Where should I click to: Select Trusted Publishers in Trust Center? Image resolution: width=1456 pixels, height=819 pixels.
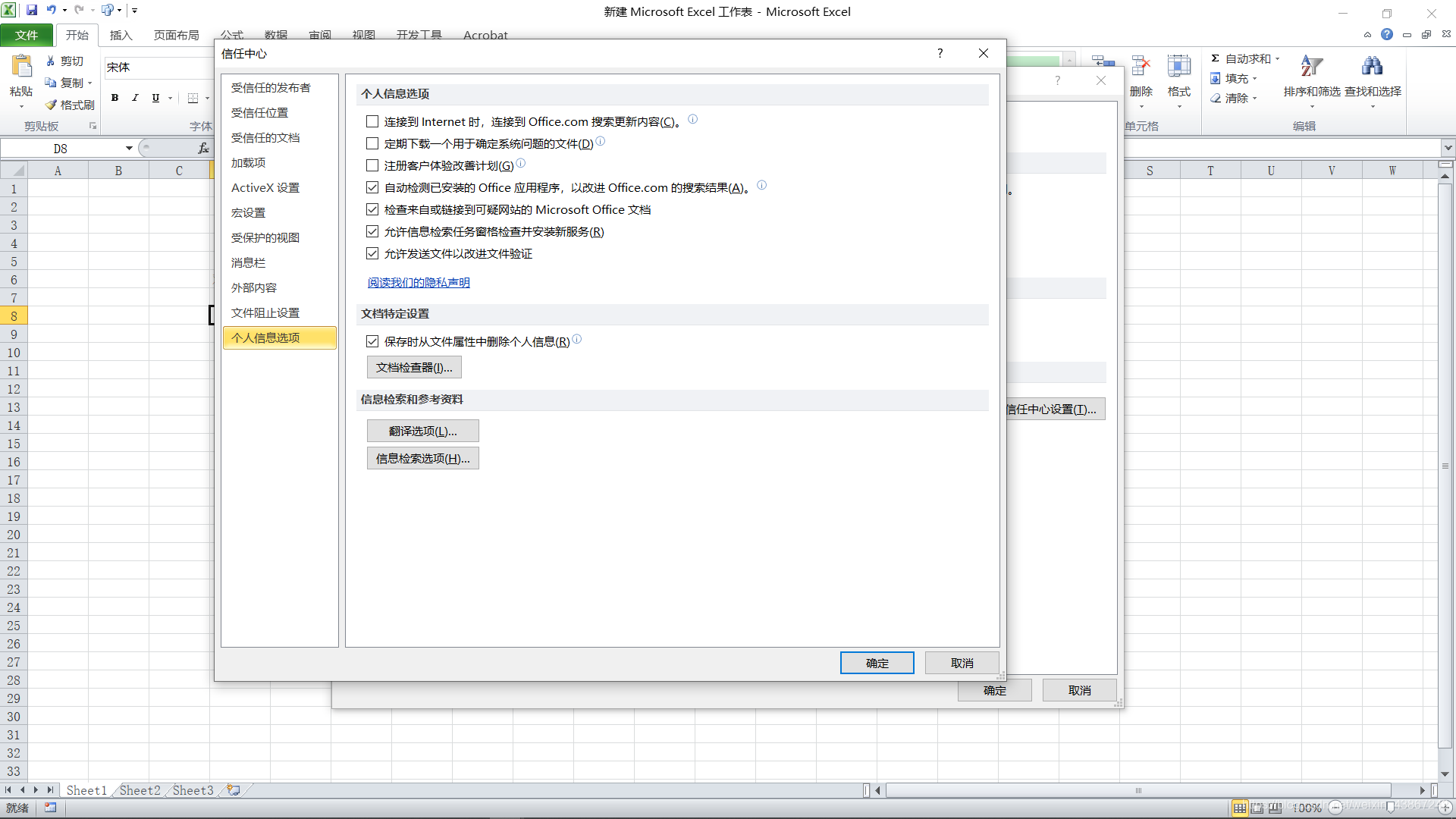279,87
